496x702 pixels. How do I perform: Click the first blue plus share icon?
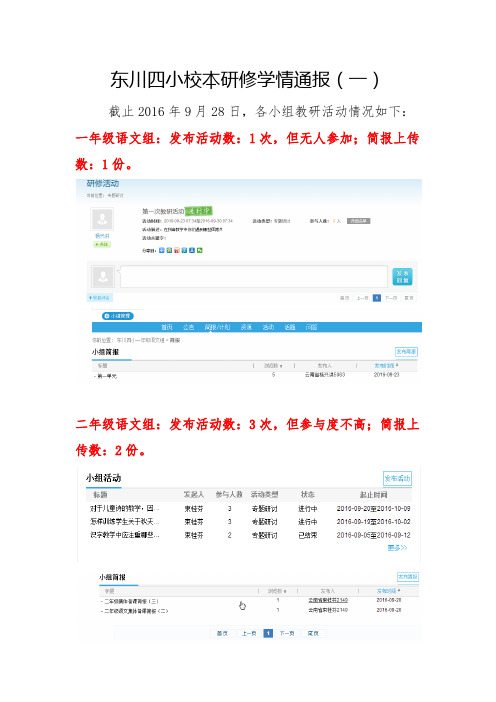coord(162,250)
